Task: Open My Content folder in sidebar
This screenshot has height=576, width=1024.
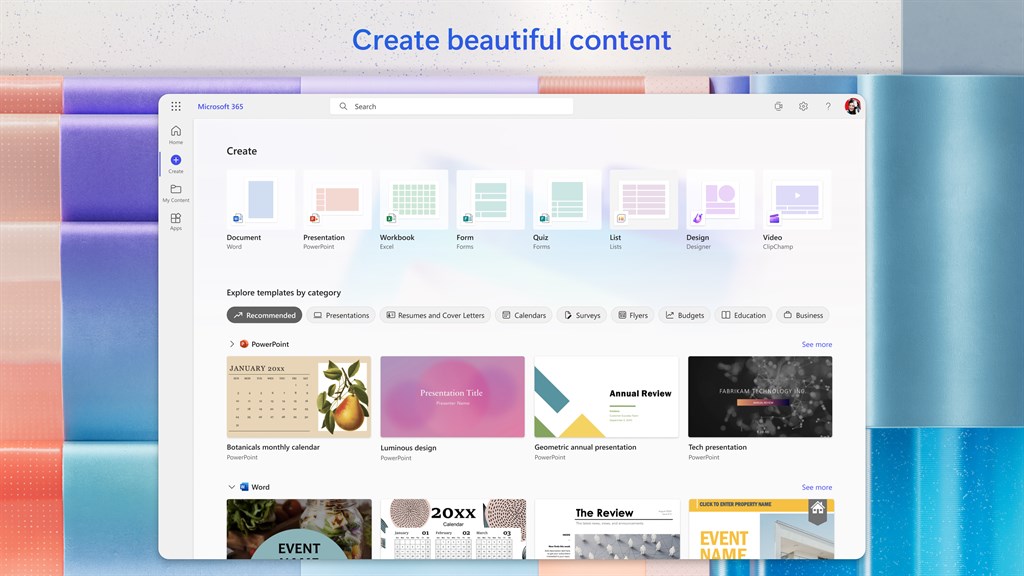Action: click(176, 193)
